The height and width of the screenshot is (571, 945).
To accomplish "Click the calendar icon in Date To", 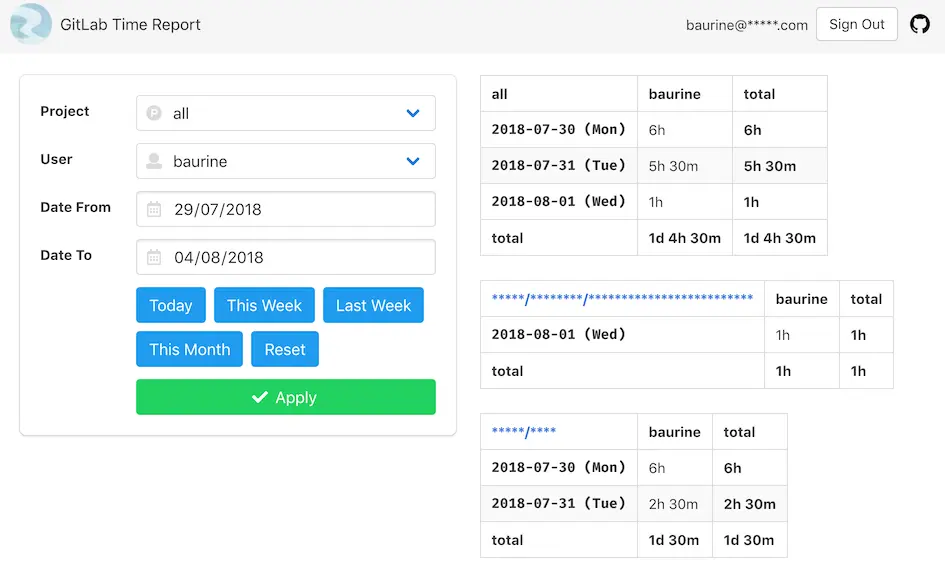I will pyautogui.click(x=154, y=257).
